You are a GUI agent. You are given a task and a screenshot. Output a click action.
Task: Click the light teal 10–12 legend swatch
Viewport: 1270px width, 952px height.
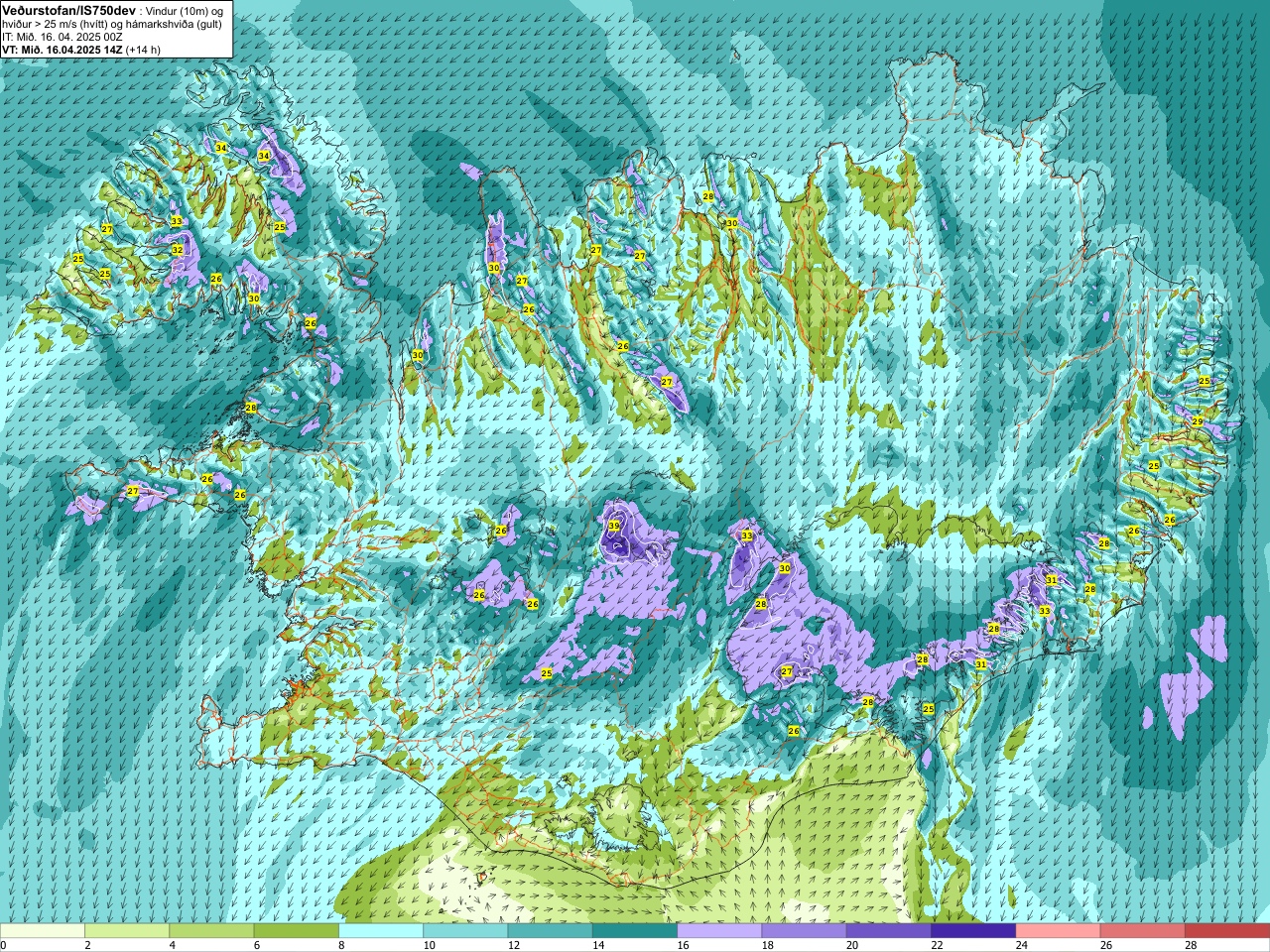click(x=465, y=931)
